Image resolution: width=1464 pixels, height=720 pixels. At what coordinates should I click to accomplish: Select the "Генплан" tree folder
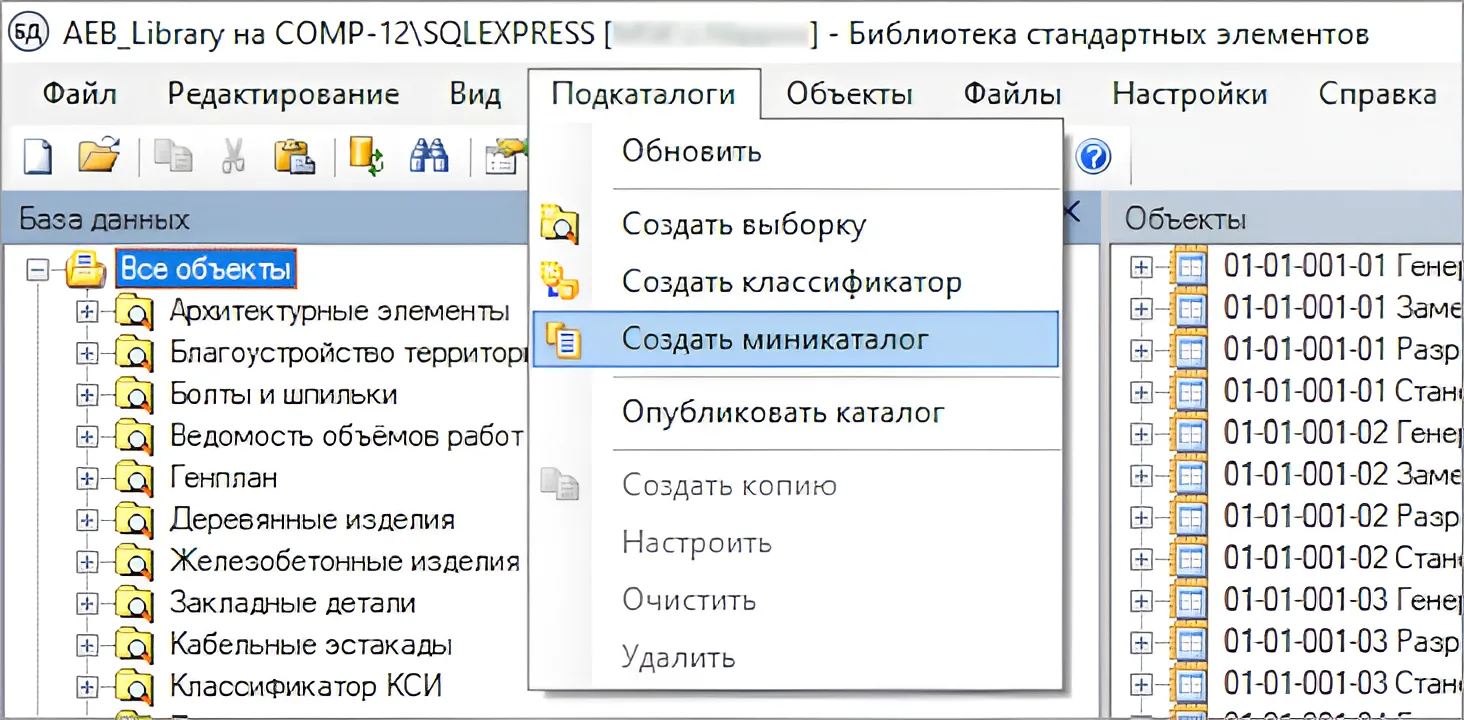coord(224,478)
